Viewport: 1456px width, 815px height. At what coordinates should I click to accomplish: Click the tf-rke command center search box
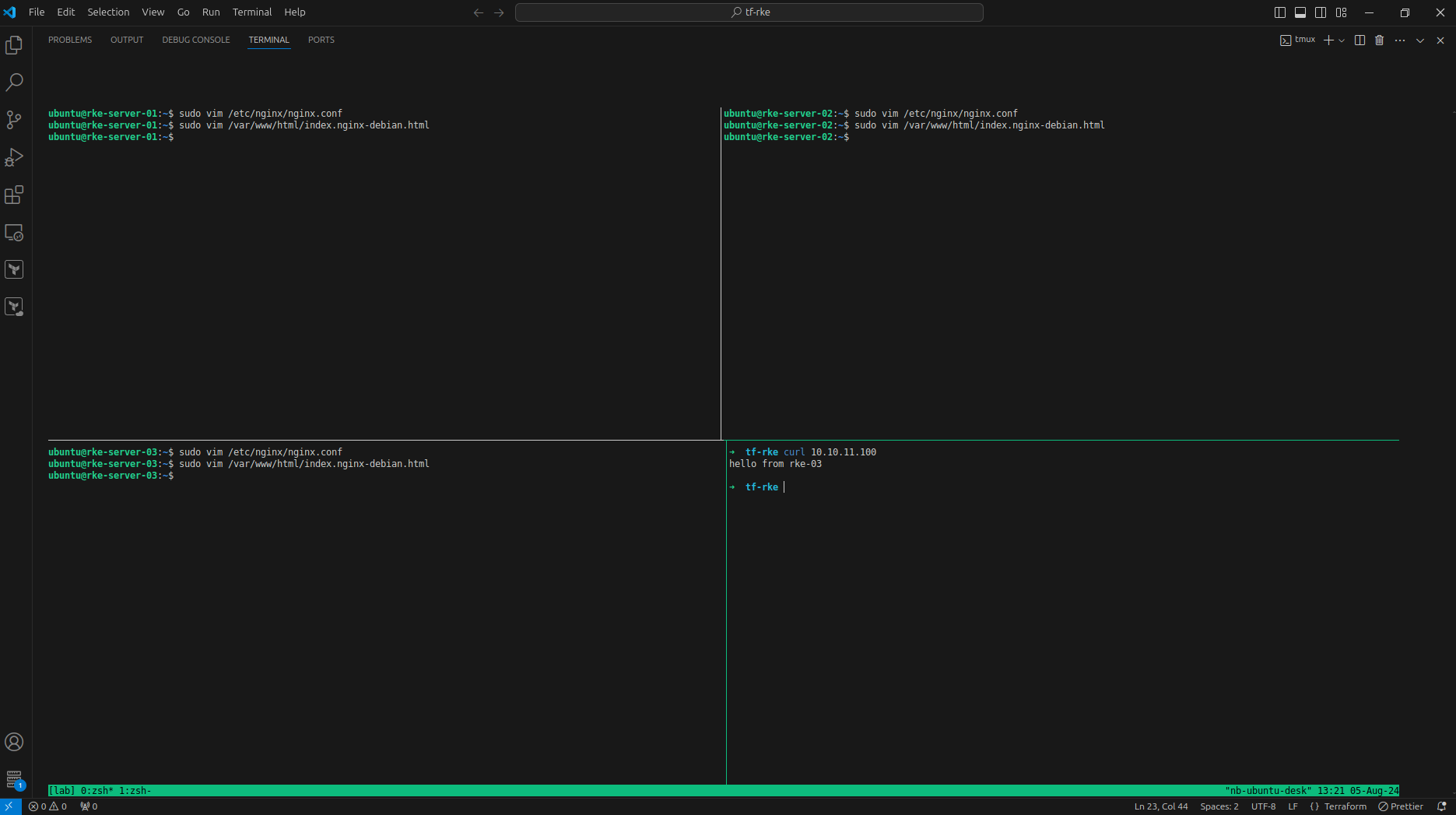pyautogui.click(x=749, y=12)
